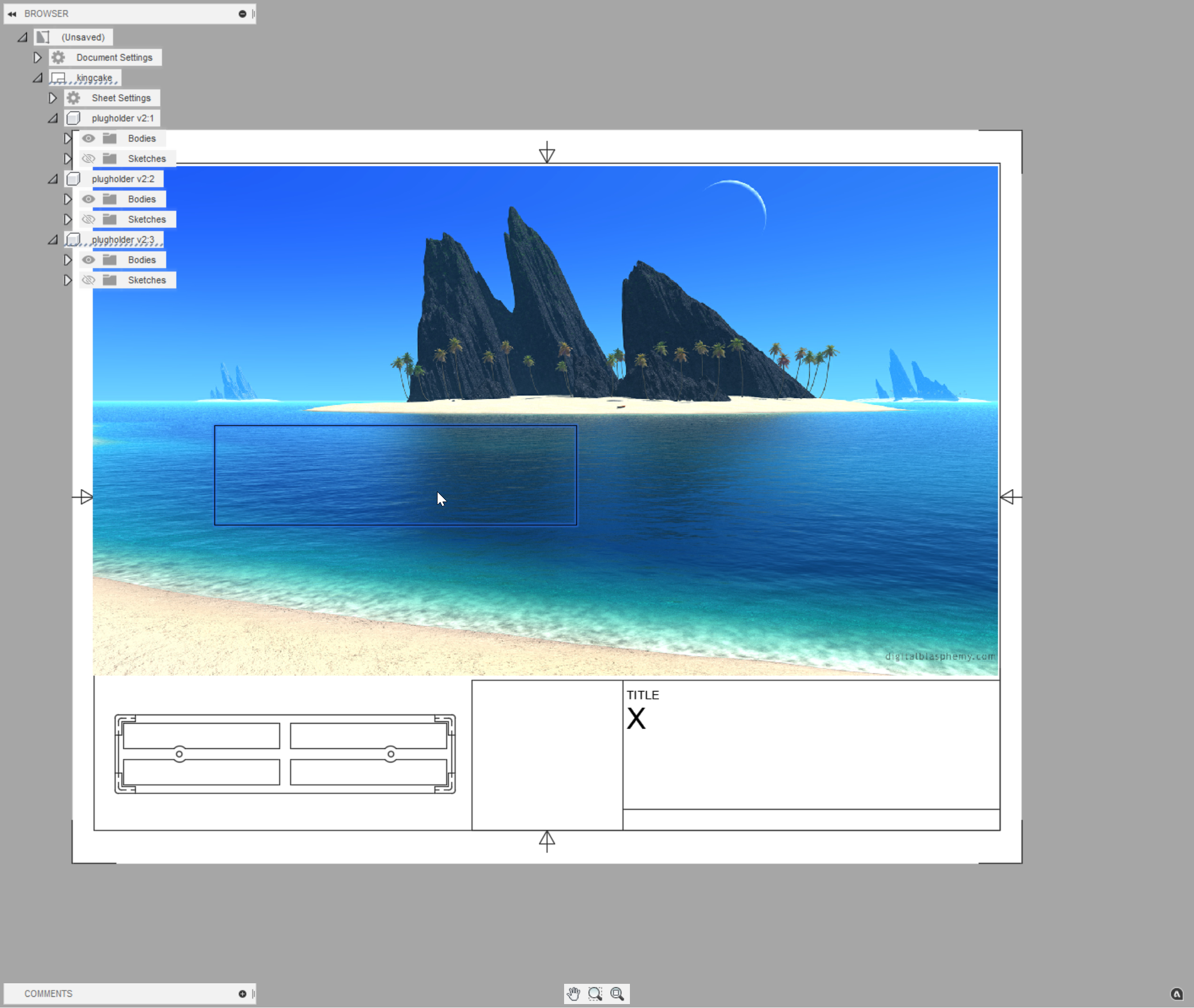Viewport: 1194px width, 1008px height.
Task: Expand the Document Settings node
Action: tap(37, 57)
